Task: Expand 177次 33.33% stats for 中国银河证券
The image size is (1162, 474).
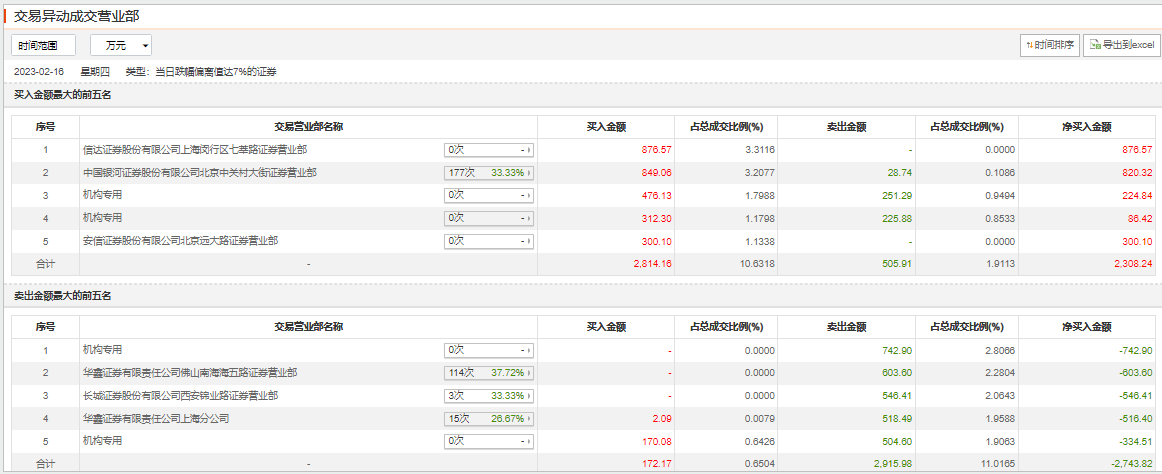Action: click(488, 173)
